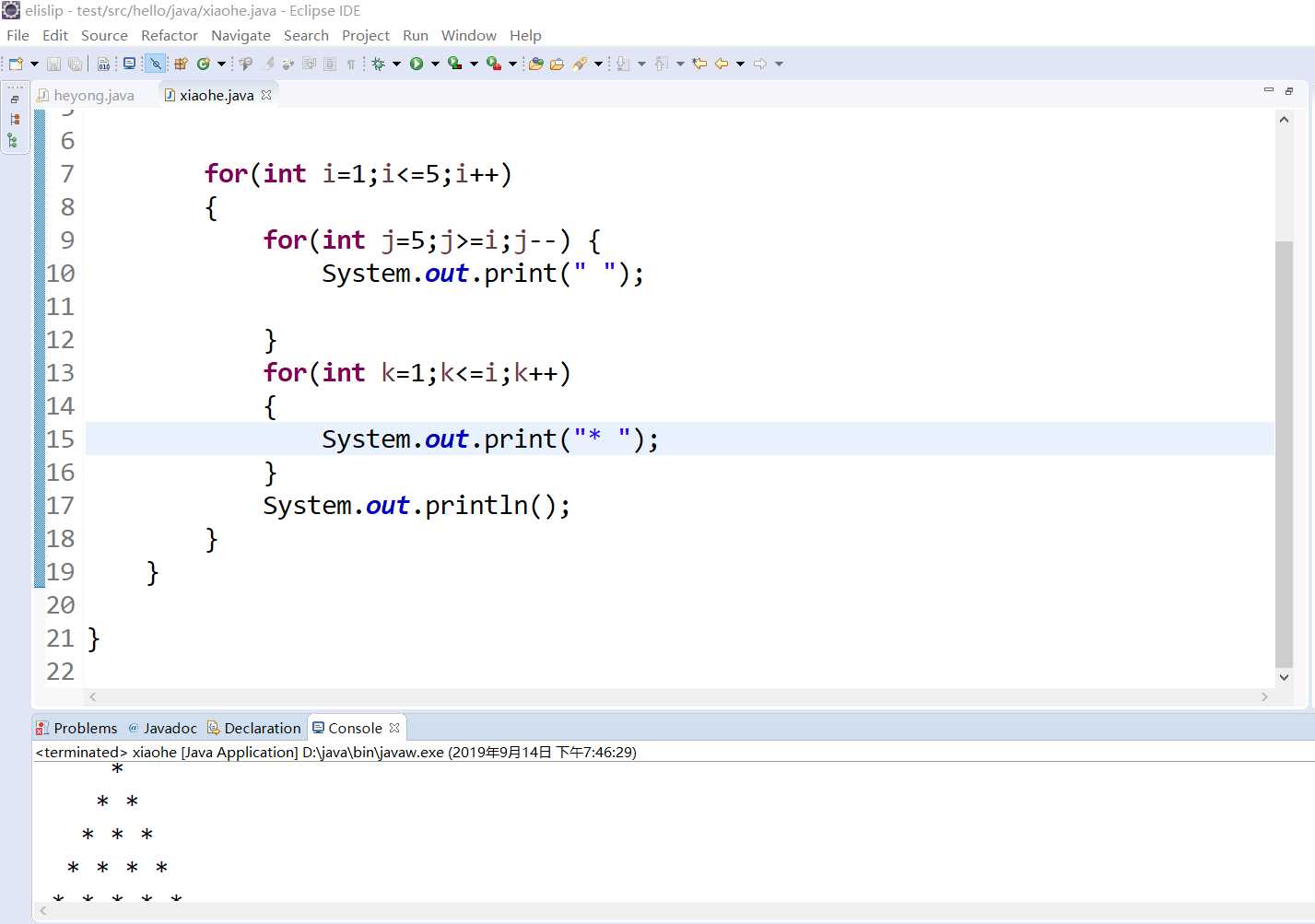
Task: Switch to the heyong.java editor tab
Action: click(x=86, y=95)
